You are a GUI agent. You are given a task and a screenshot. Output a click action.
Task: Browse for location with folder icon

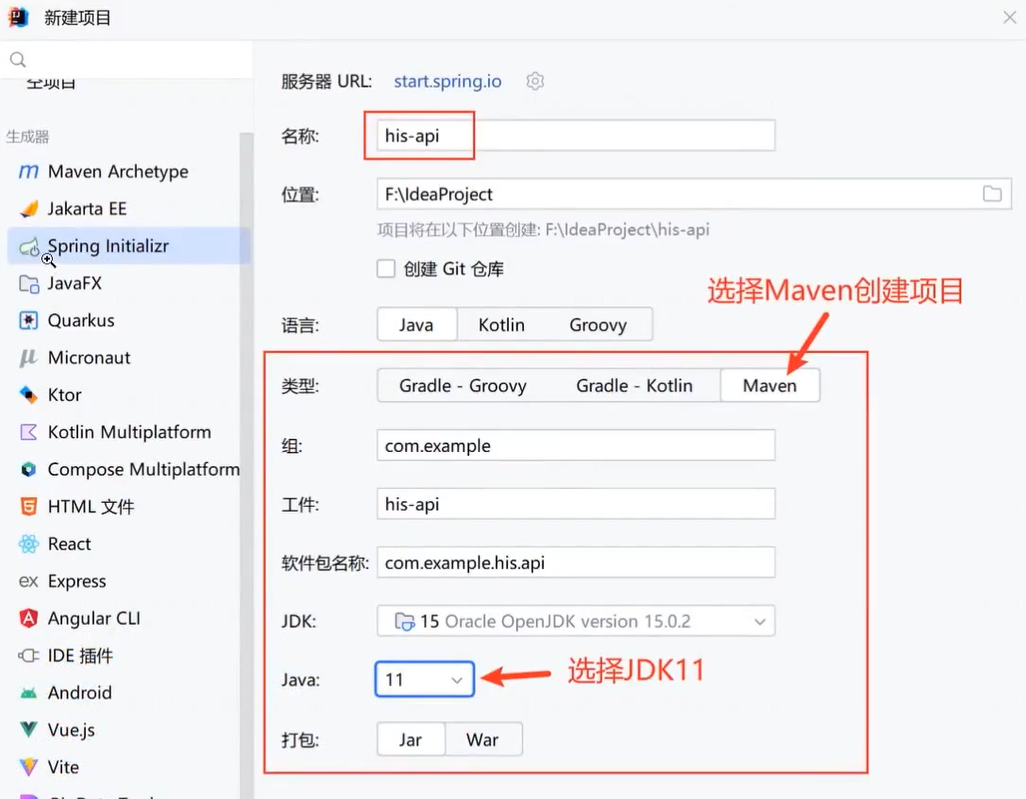click(x=992, y=194)
